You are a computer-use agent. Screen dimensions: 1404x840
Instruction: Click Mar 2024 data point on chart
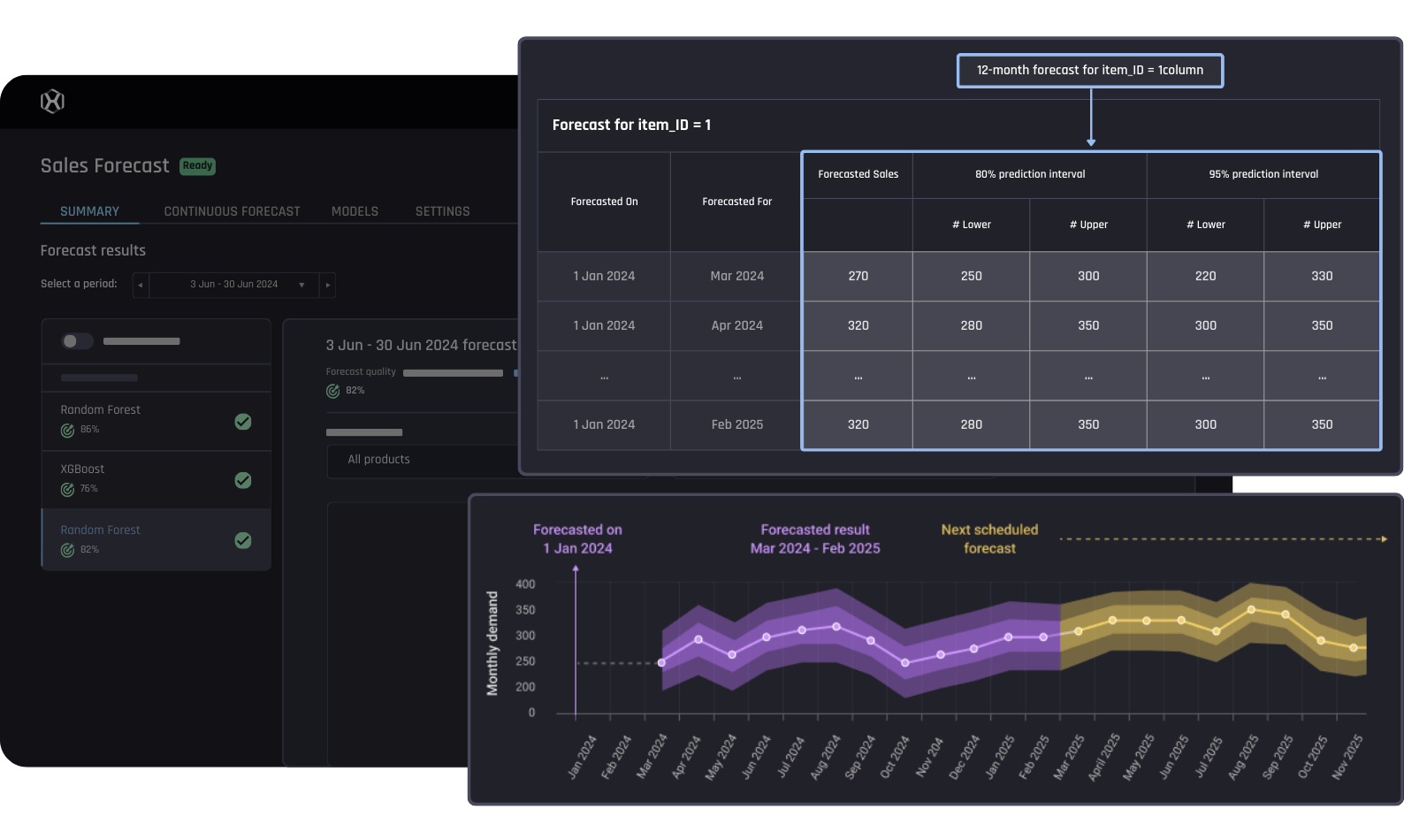point(662,662)
